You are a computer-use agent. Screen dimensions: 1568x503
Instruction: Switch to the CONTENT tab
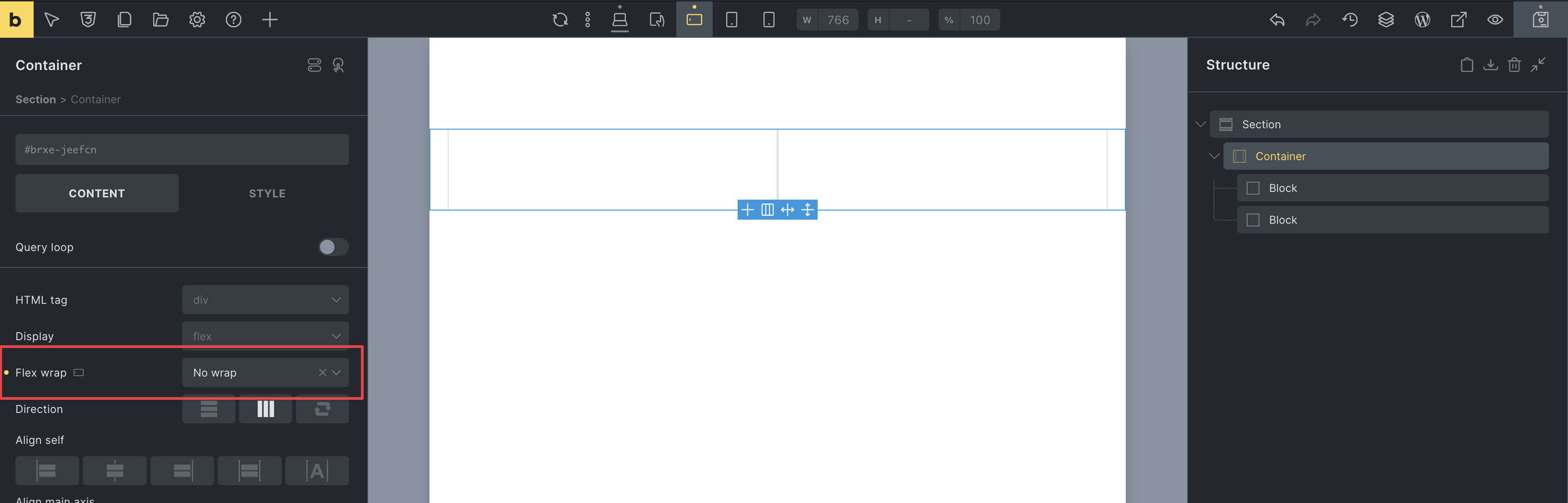[x=97, y=193]
